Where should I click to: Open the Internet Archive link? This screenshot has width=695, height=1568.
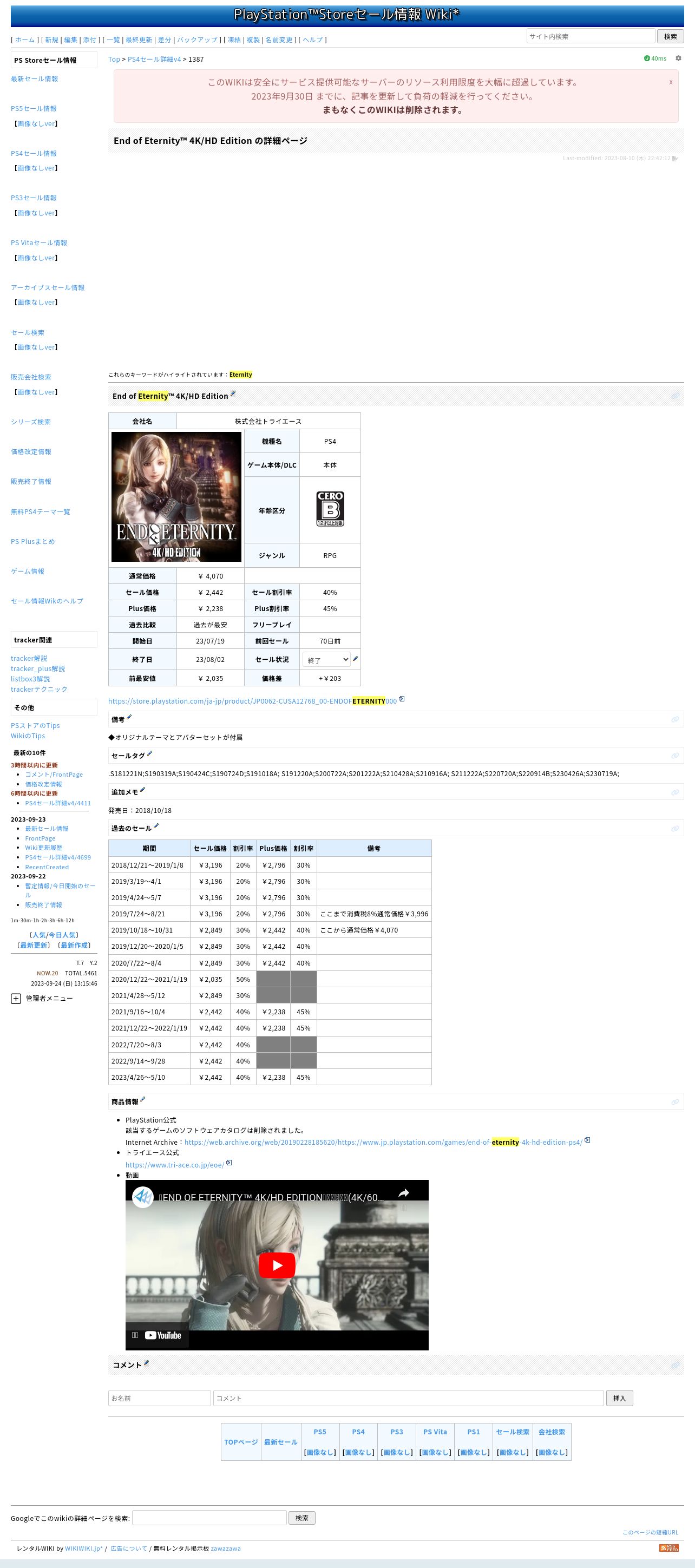point(383,1143)
